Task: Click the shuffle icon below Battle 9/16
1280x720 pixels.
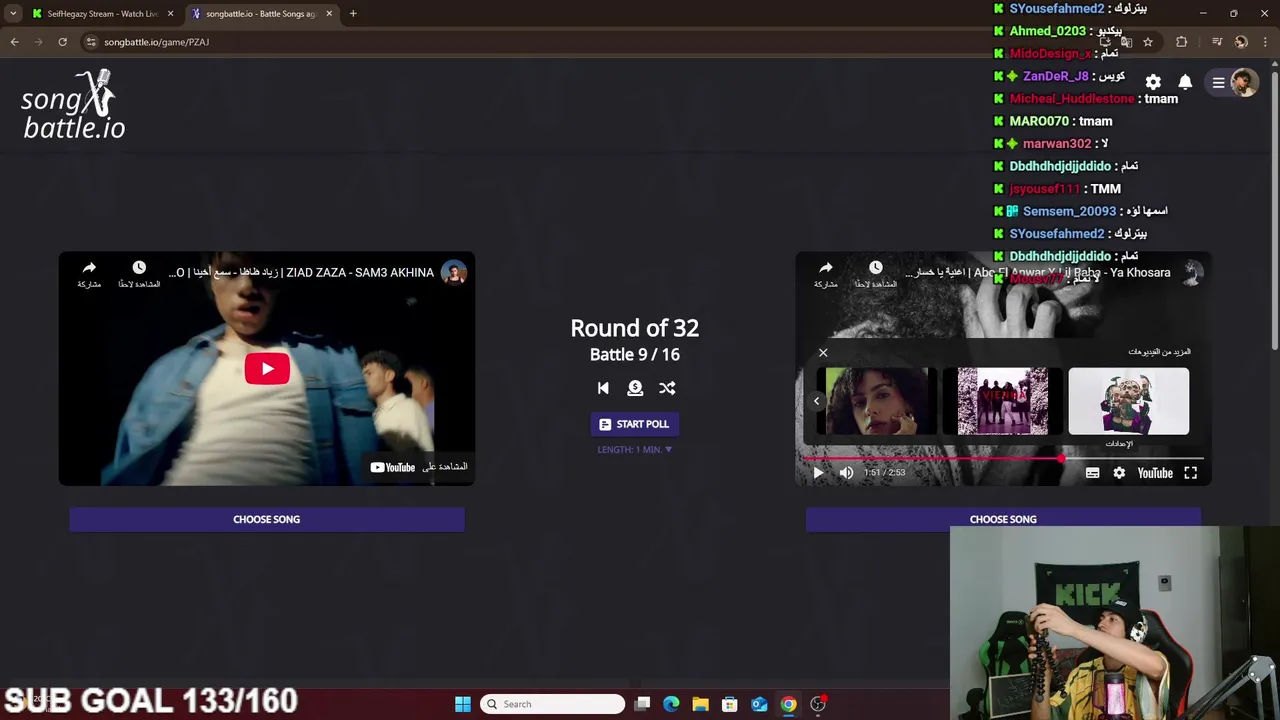Action: (x=667, y=388)
